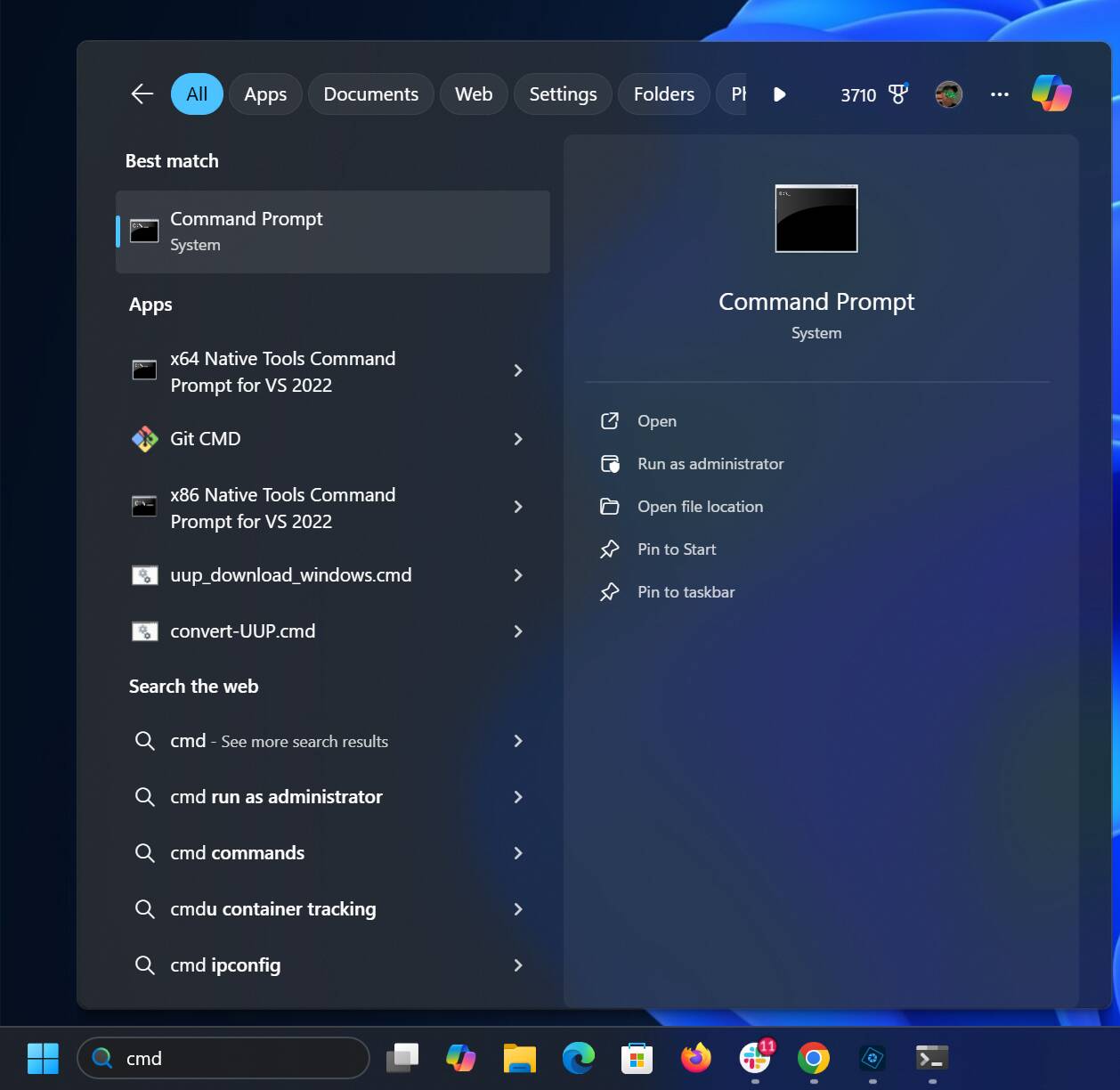Click the partially visible 'Ph' filter tab
The height and width of the screenshot is (1090, 1120).
coord(732,94)
